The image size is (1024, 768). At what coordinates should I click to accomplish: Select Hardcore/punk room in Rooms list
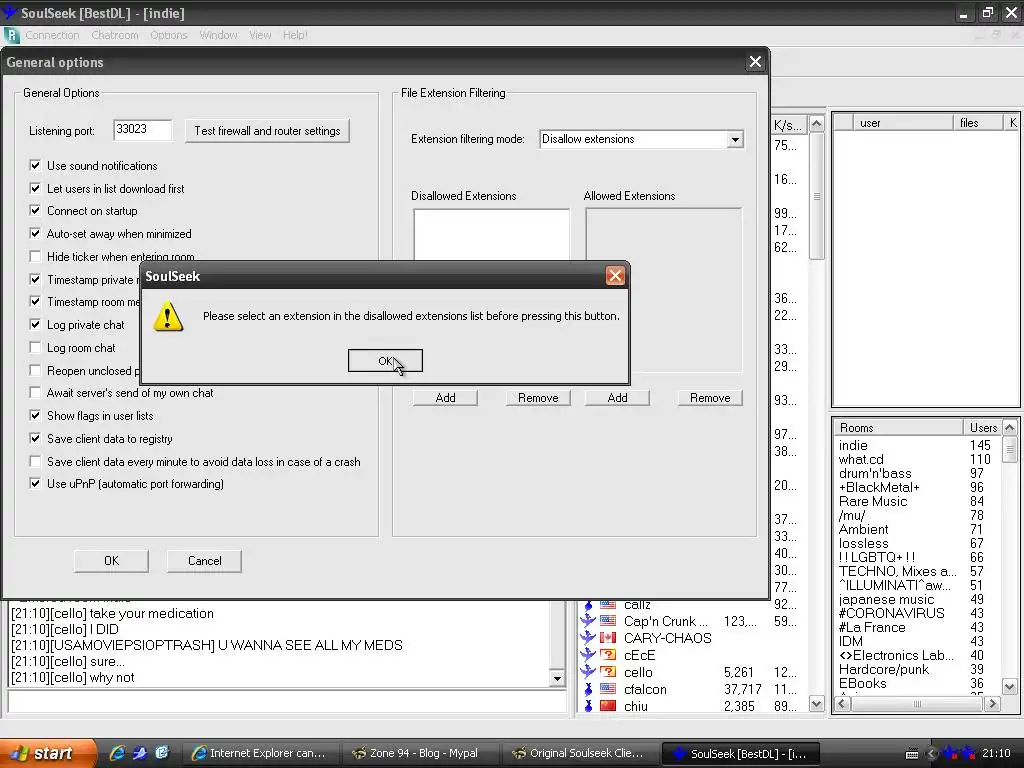[884, 669]
